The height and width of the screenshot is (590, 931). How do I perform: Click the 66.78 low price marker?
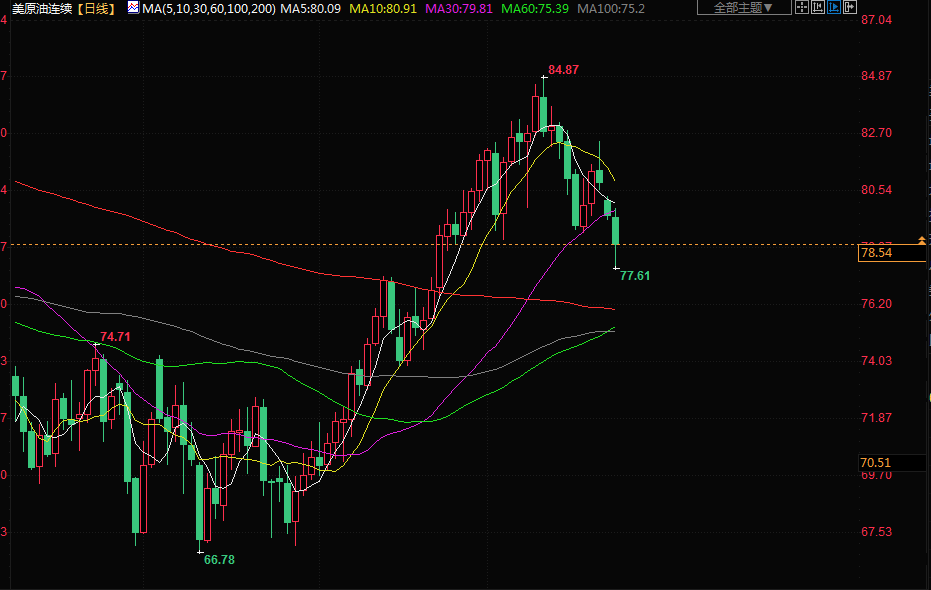[219, 560]
